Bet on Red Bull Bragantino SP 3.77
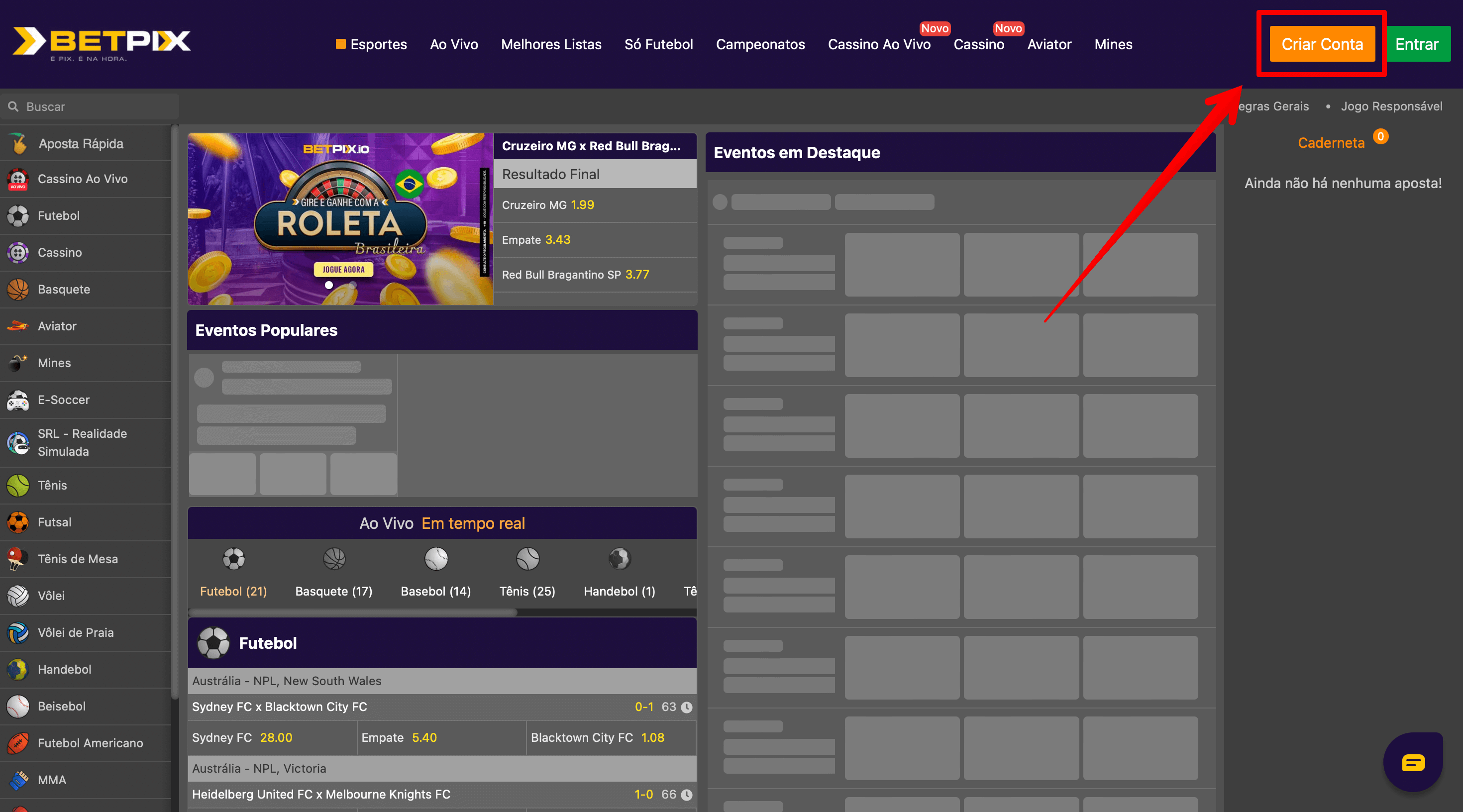 pyautogui.click(x=595, y=275)
